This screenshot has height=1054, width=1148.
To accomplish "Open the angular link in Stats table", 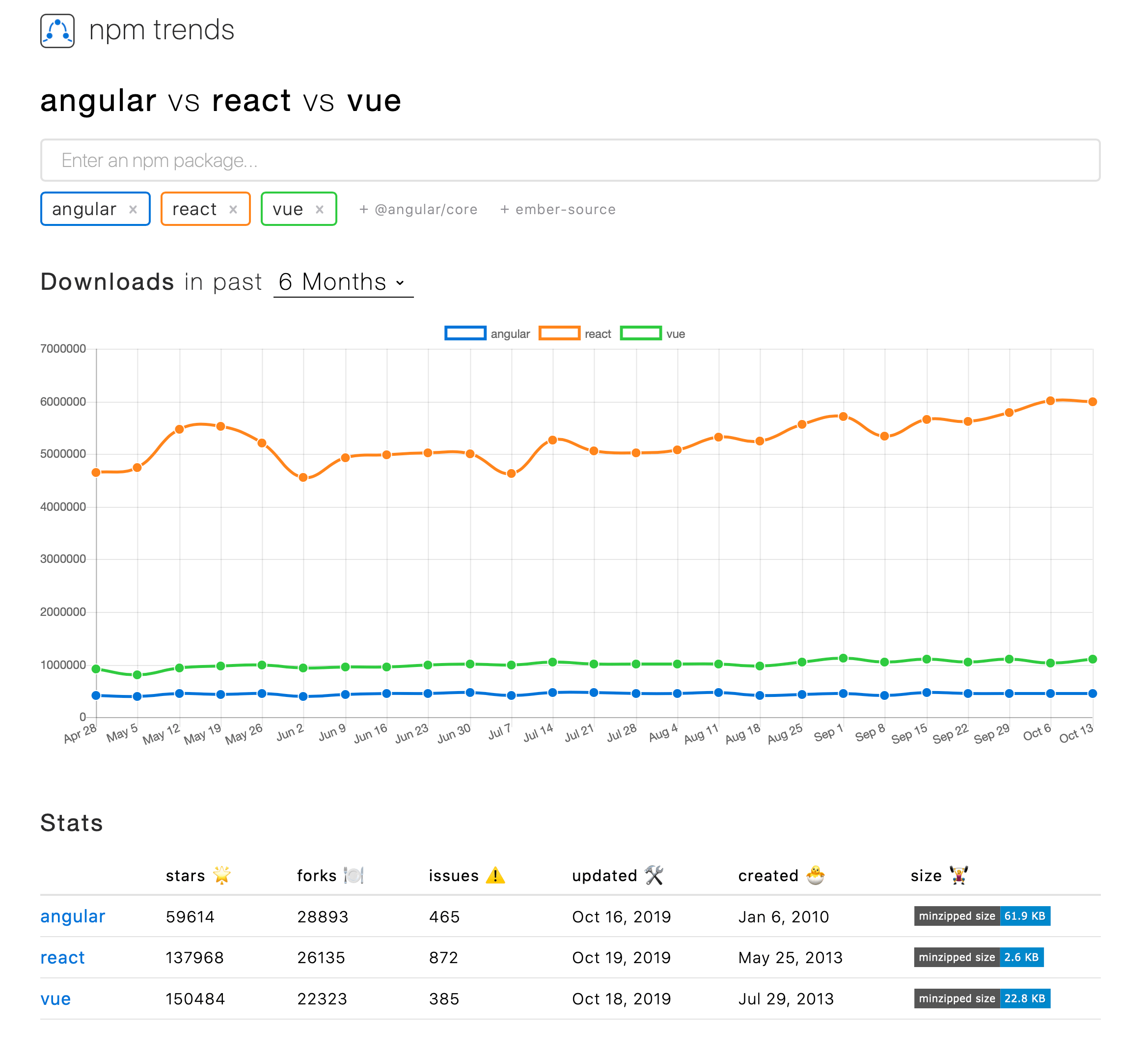I will (x=73, y=916).
